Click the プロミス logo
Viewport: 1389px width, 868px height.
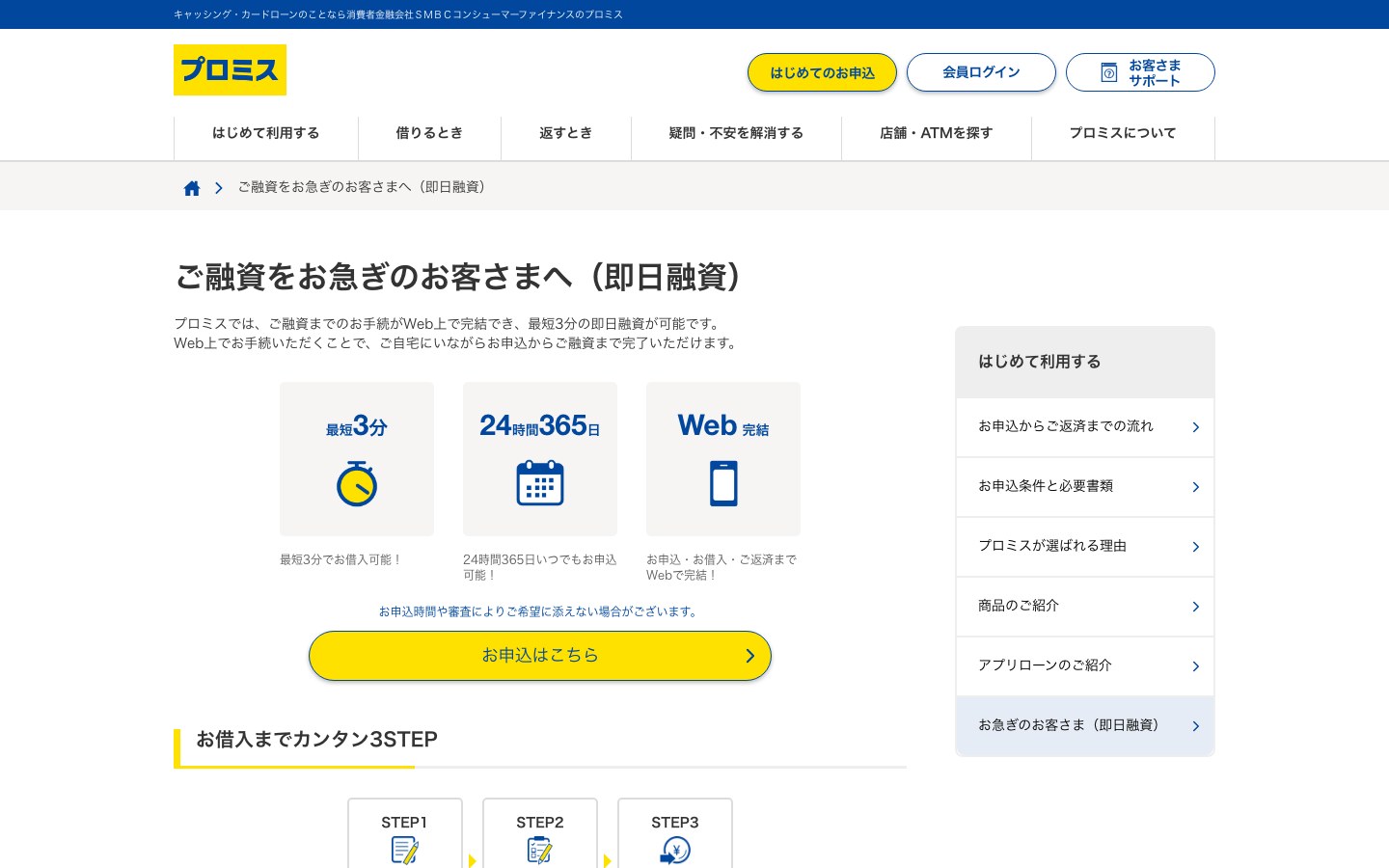point(230,69)
